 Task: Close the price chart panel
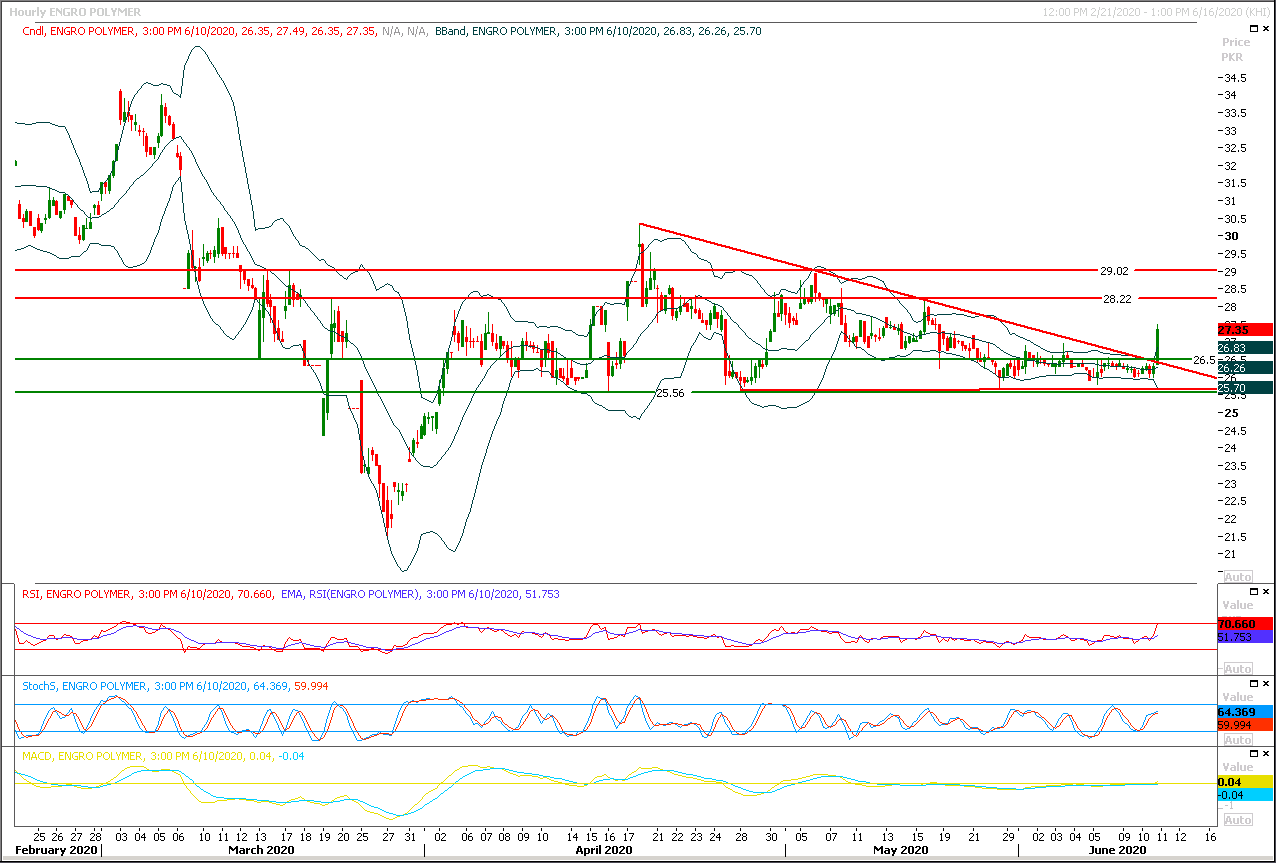(1265, 29)
